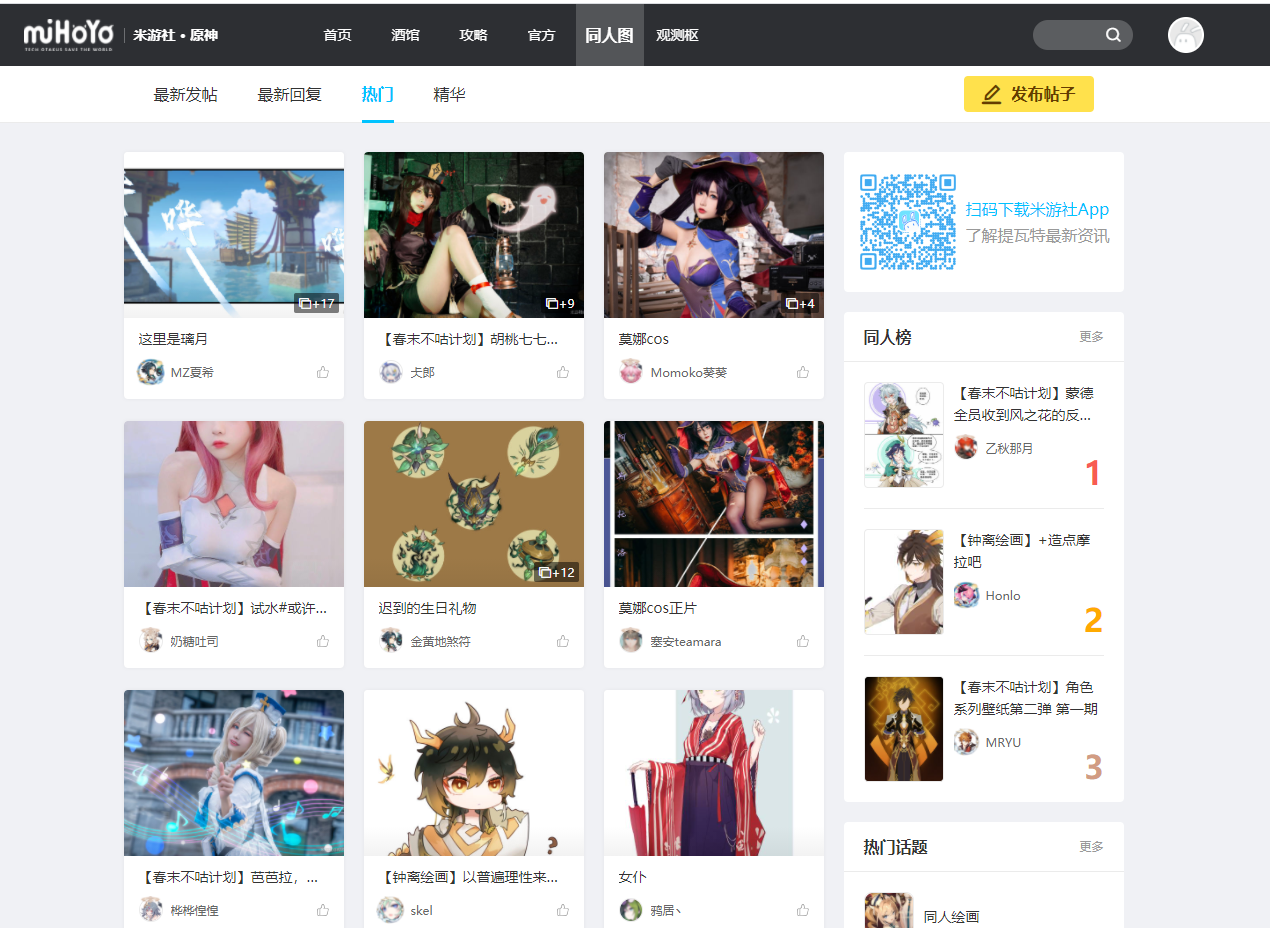Viewport: 1270px width, 928px height.
Task: Like the 芭芭拉 post by 桦桦惶惶
Action: tap(323, 910)
